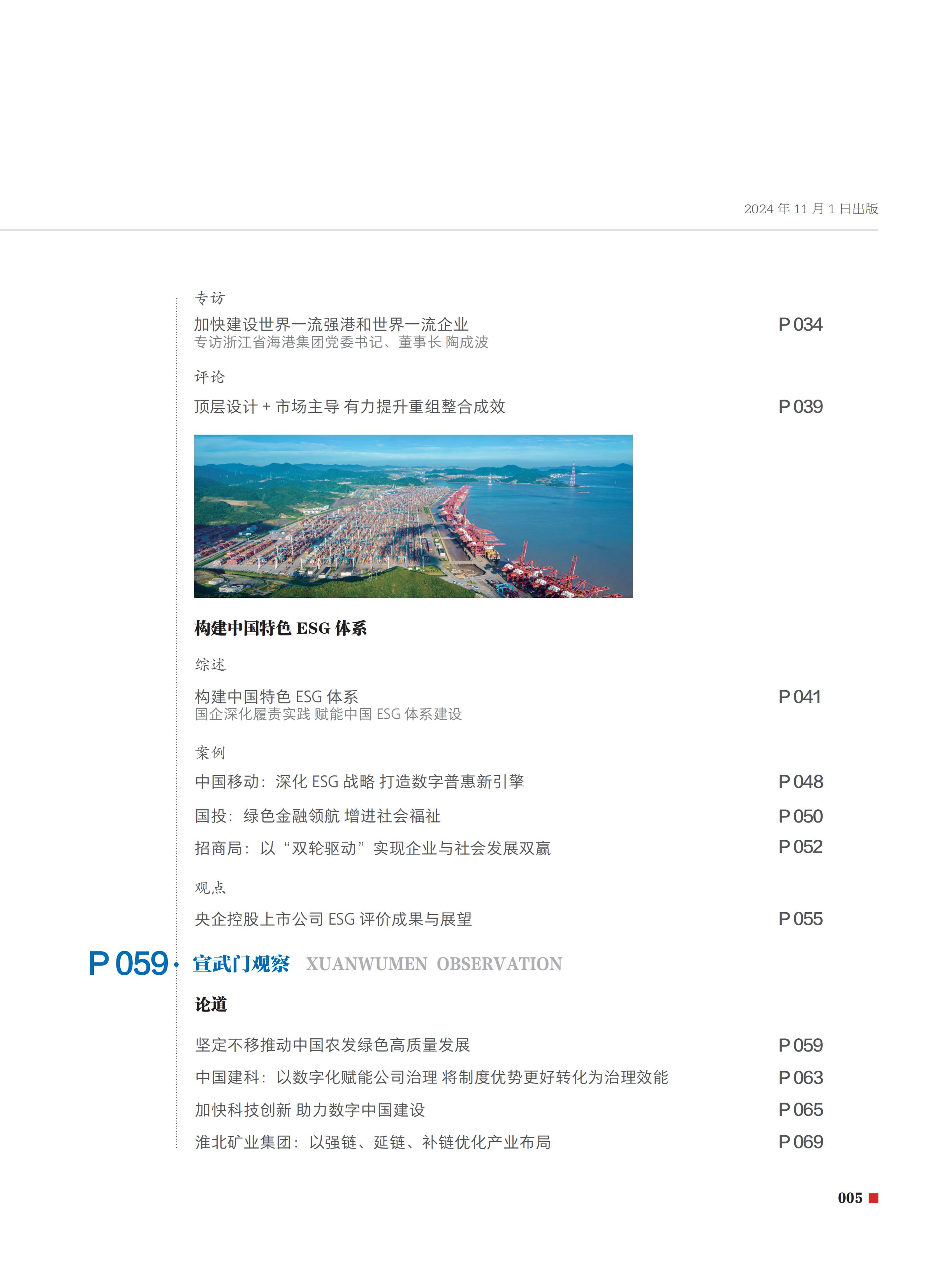952x1265 pixels.
Task: Open article '淮北矿业集团：以强链、延链、补链优化产业布局'
Action: (x=373, y=1142)
